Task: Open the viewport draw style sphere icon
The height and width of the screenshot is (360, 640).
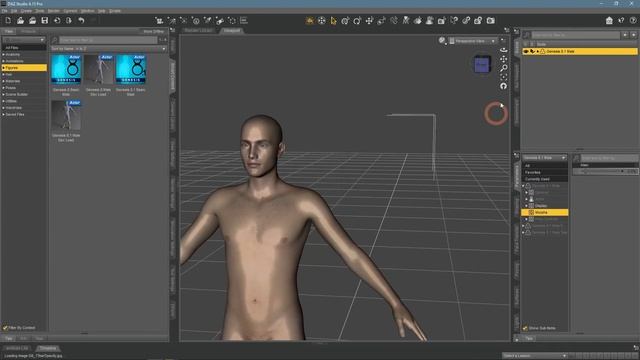Action: (442, 40)
